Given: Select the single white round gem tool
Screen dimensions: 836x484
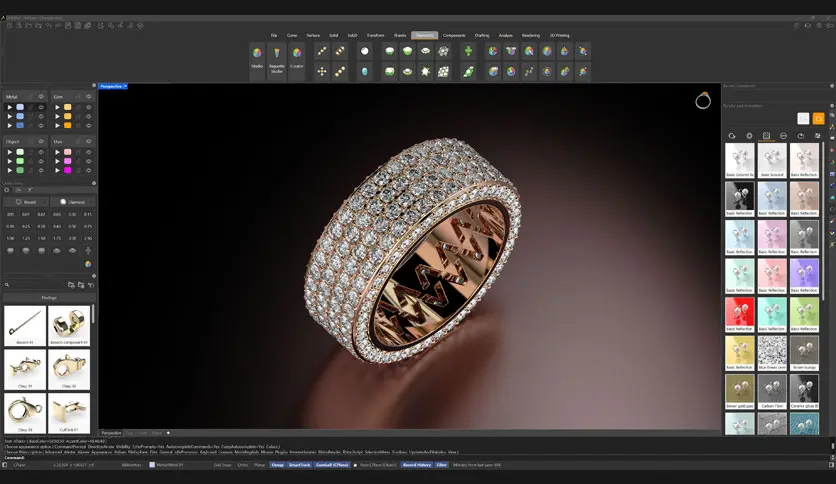Looking at the screenshot, I should (x=365, y=51).
